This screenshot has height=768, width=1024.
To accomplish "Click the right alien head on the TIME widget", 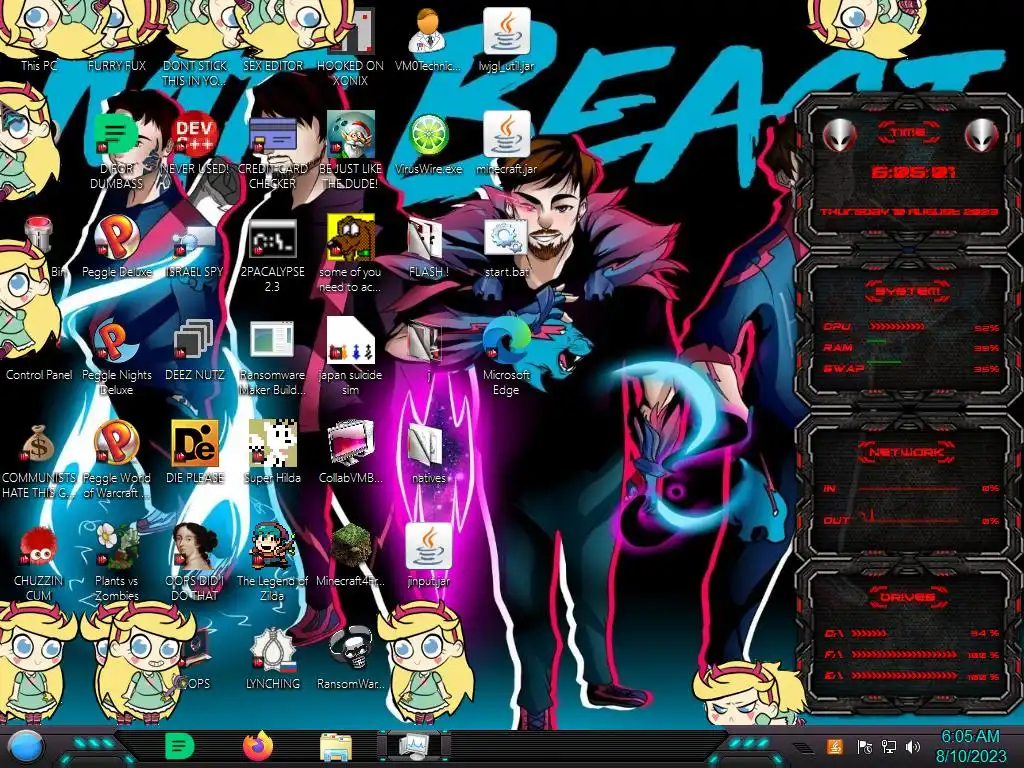I will (x=982, y=135).
